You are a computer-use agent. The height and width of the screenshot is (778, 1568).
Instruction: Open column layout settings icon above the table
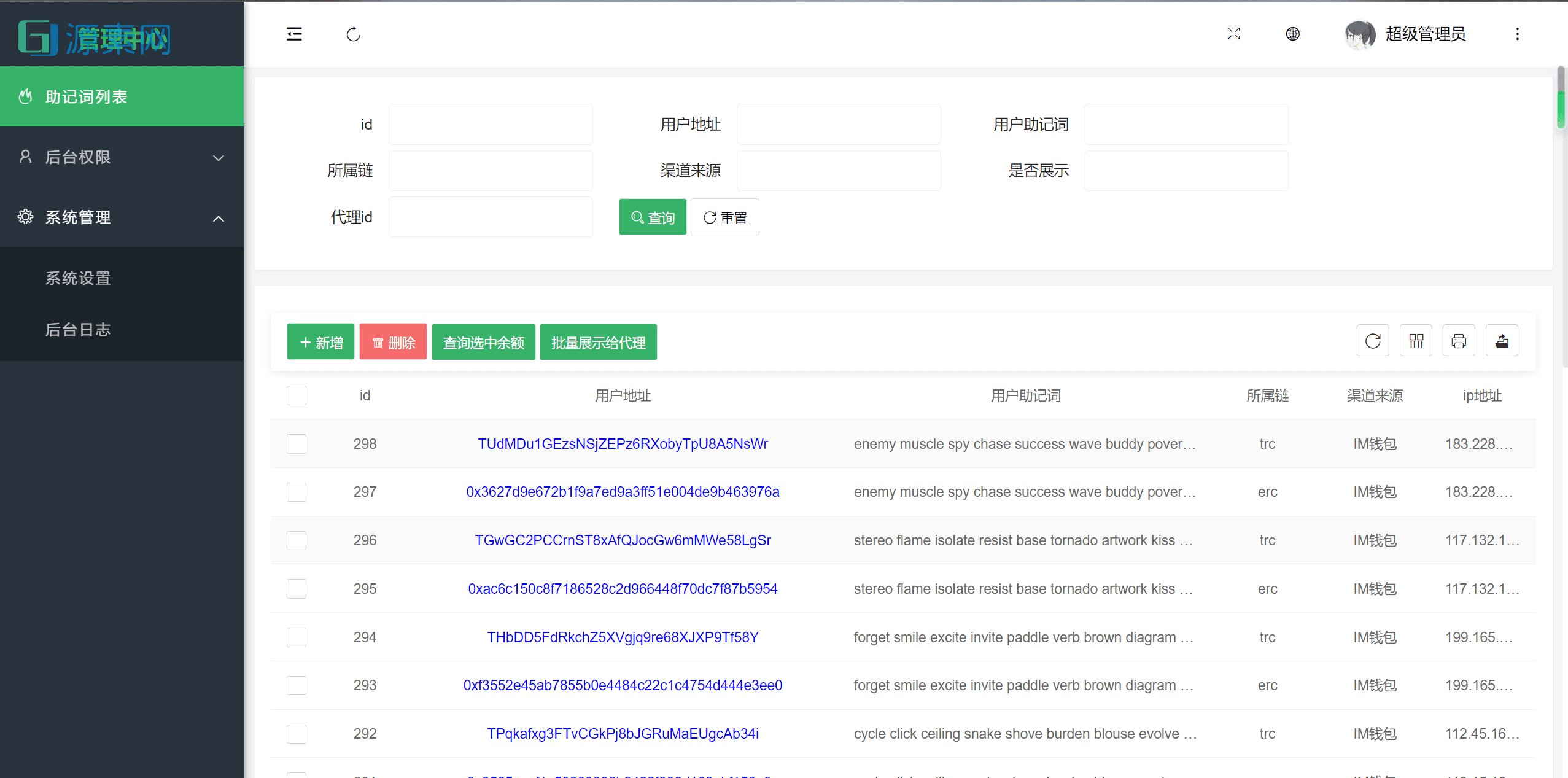1416,340
